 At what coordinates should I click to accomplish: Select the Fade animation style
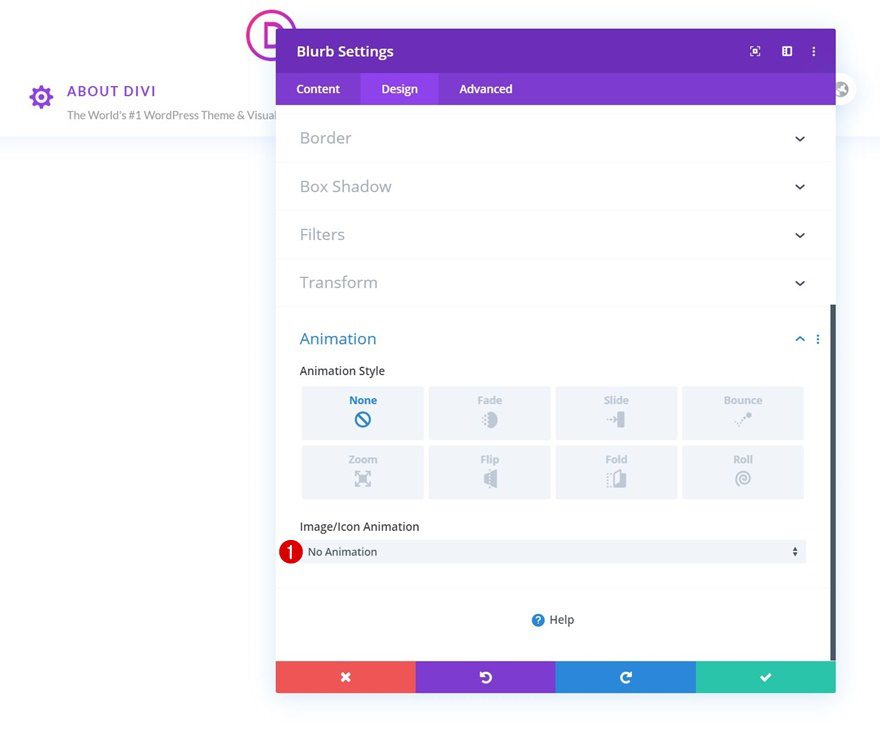489,412
